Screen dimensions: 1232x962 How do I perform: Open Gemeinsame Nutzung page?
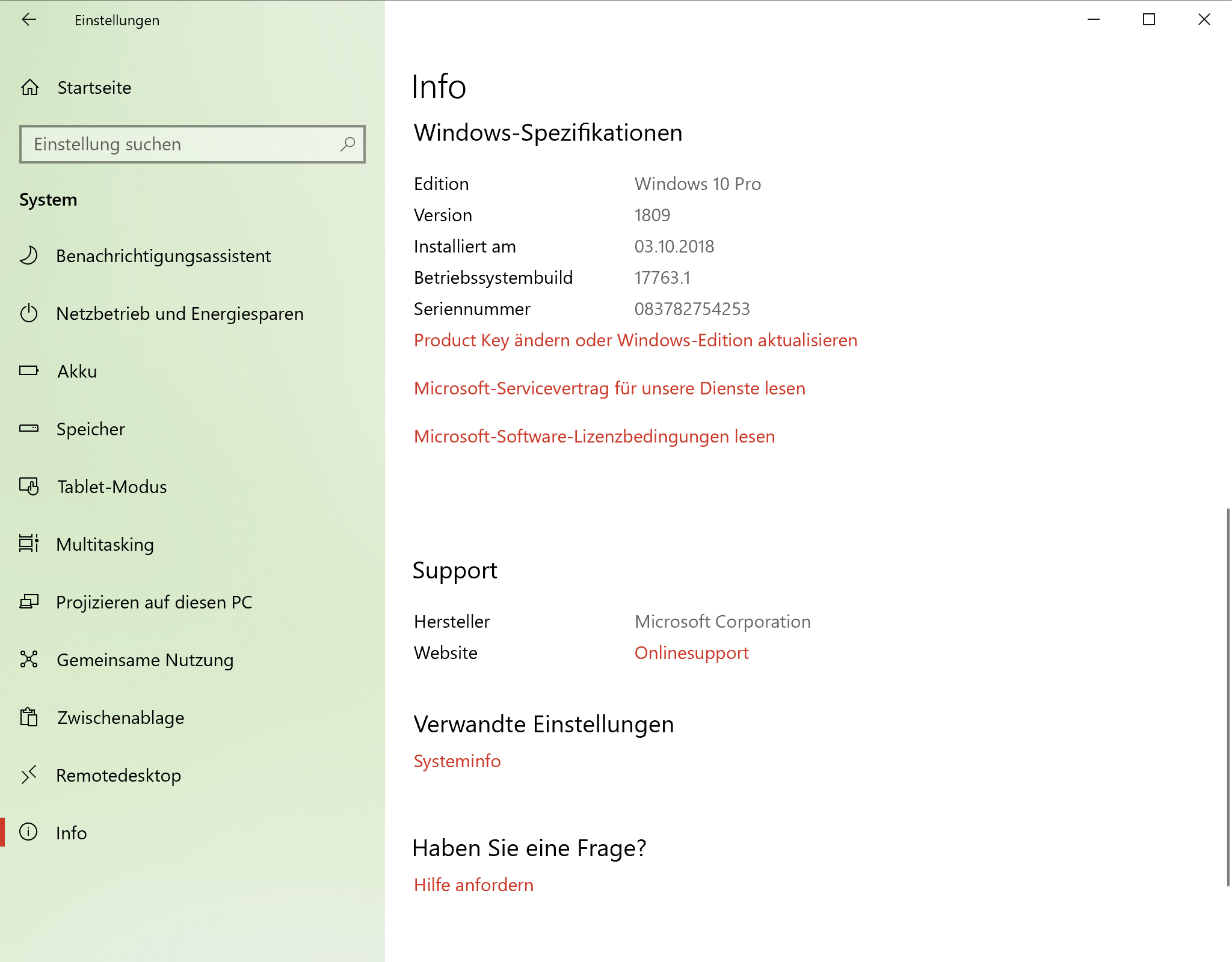(192, 660)
